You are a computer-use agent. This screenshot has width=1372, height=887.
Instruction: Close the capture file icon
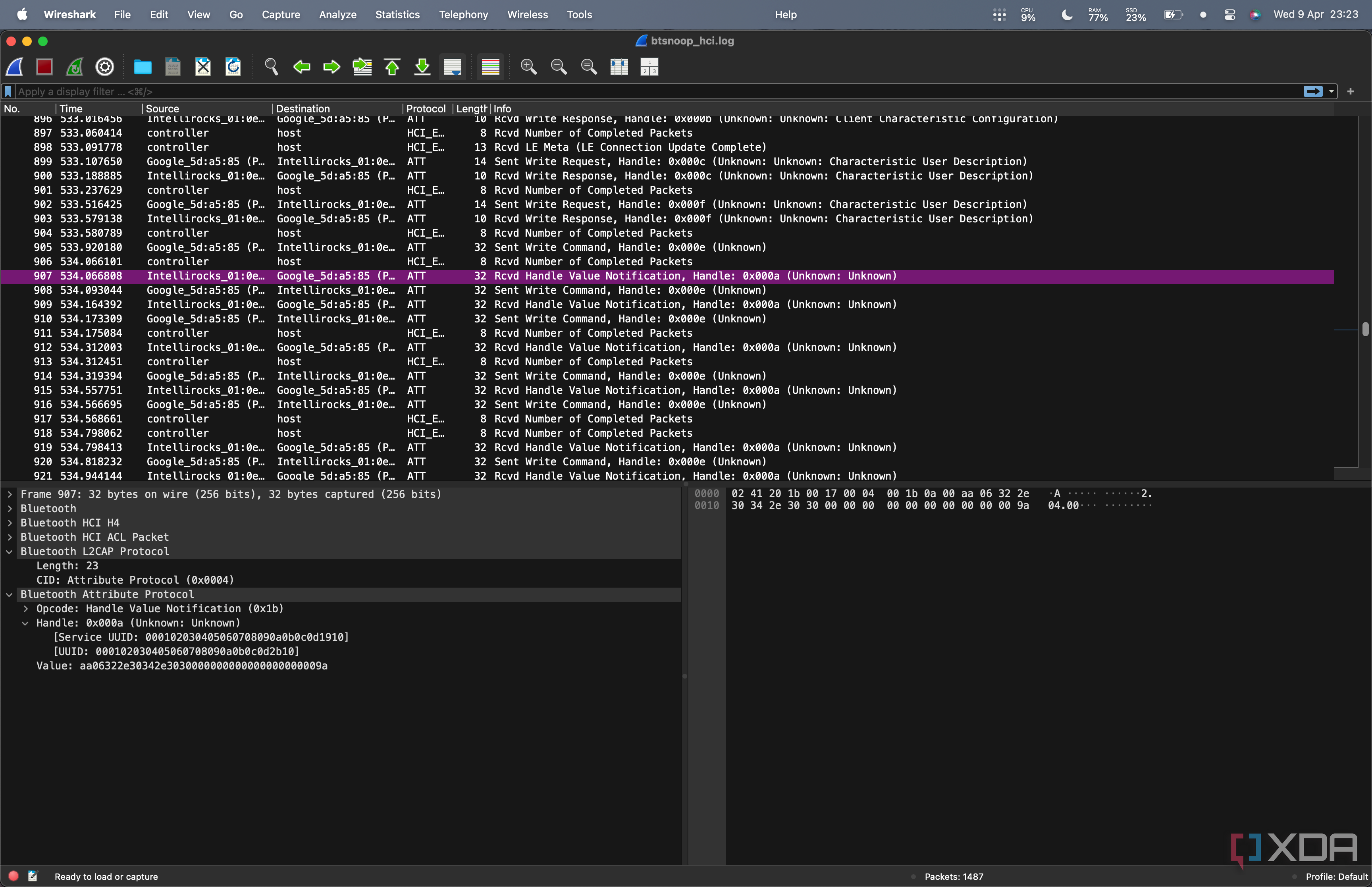pos(203,67)
